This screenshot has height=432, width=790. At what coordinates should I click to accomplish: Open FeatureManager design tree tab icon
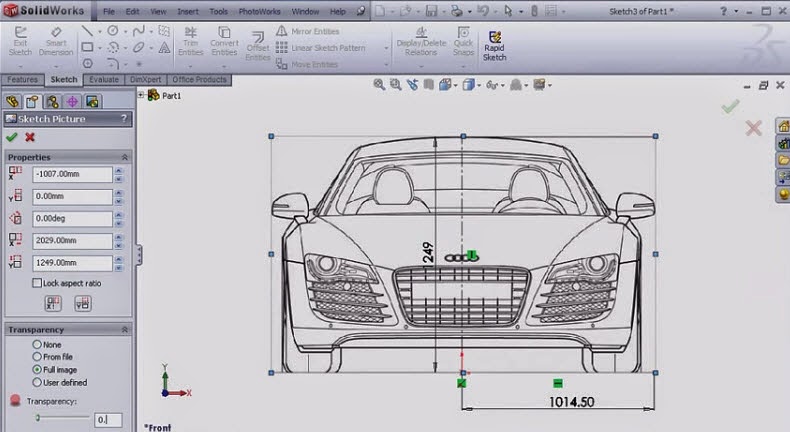click(x=13, y=102)
